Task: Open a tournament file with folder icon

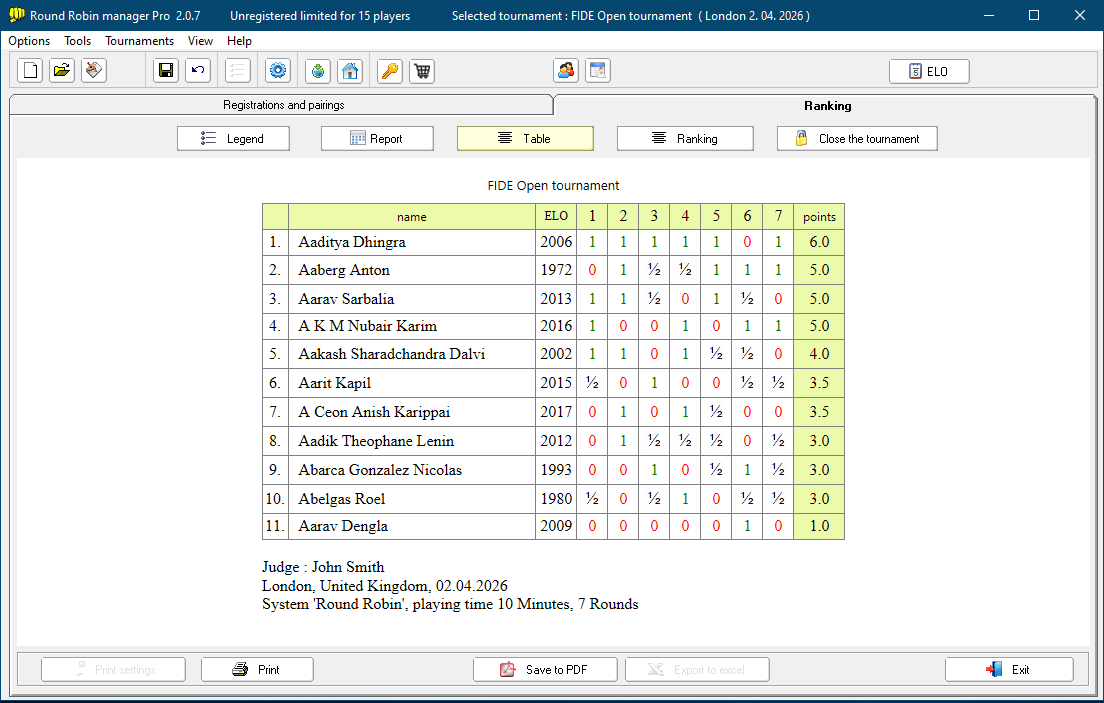Action: tap(62, 71)
